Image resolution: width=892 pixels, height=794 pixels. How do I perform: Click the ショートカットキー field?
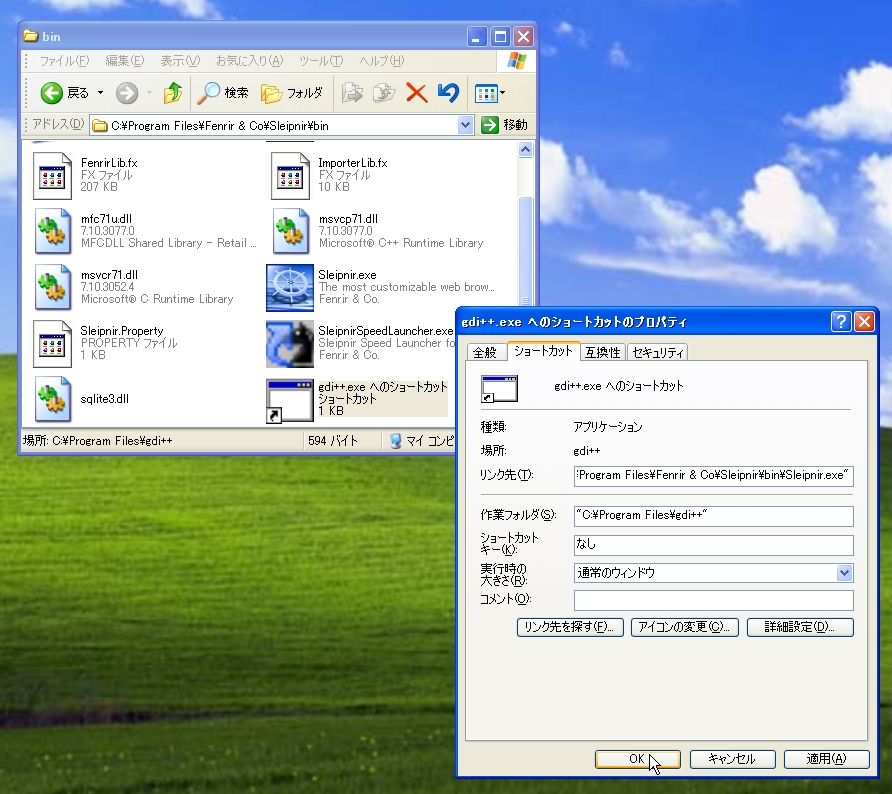tap(713, 545)
